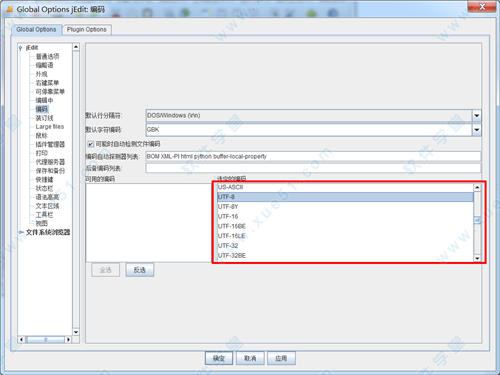Click the tree horizontal scrollbar thumb
This screenshot has width=500, height=375.
pos(45,340)
